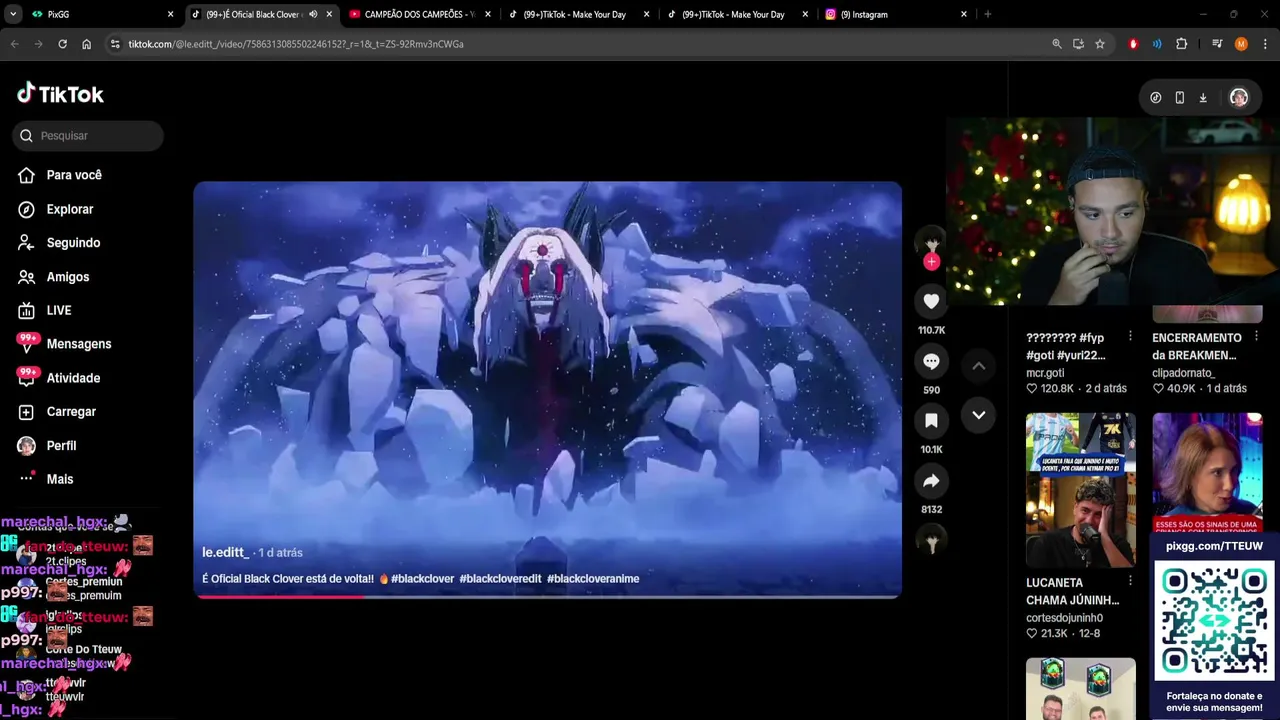Switch to CAMPEÃO DOS CAMPEÕES YouTube tab
This screenshot has height=720, width=1280.
click(x=419, y=14)
